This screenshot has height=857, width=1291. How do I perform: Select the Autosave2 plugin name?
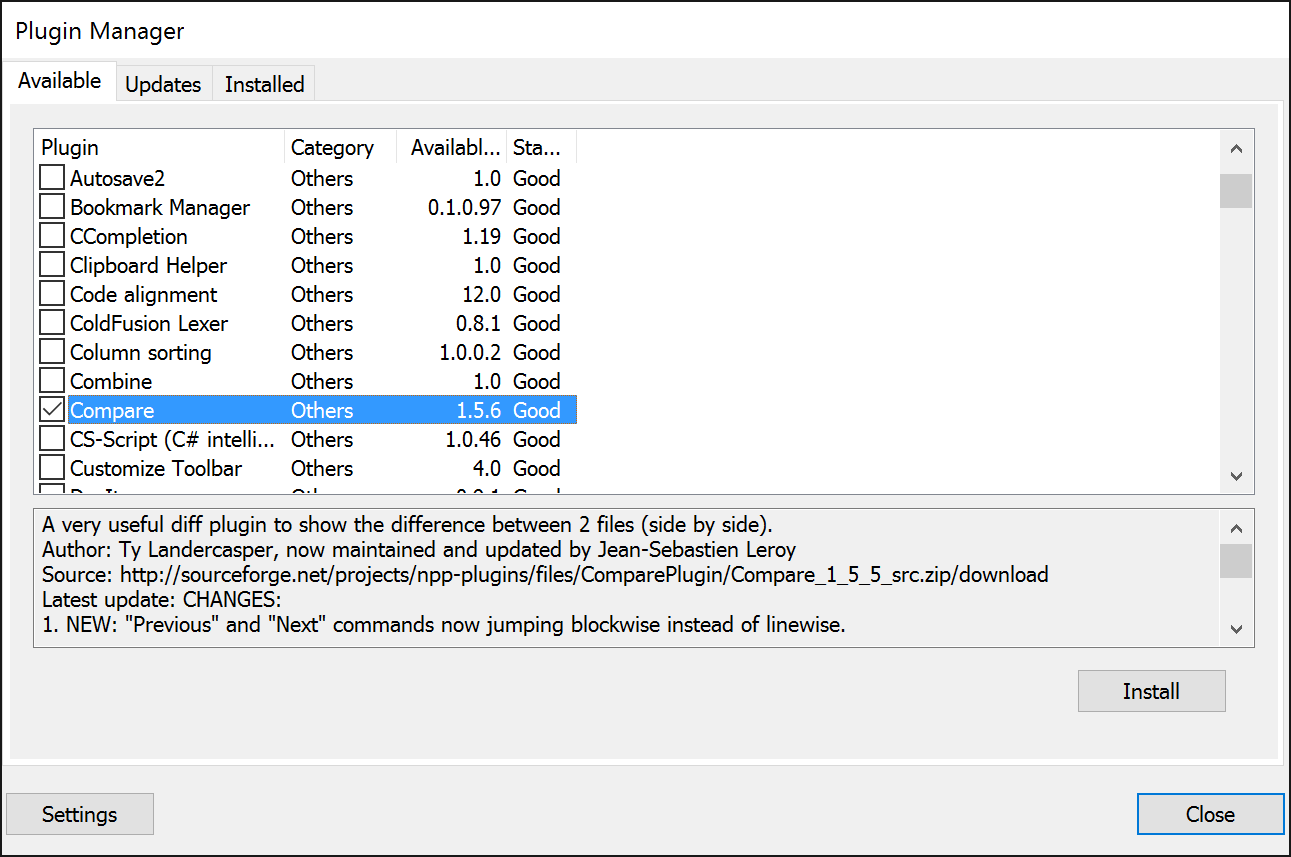[x=117, y=178]
